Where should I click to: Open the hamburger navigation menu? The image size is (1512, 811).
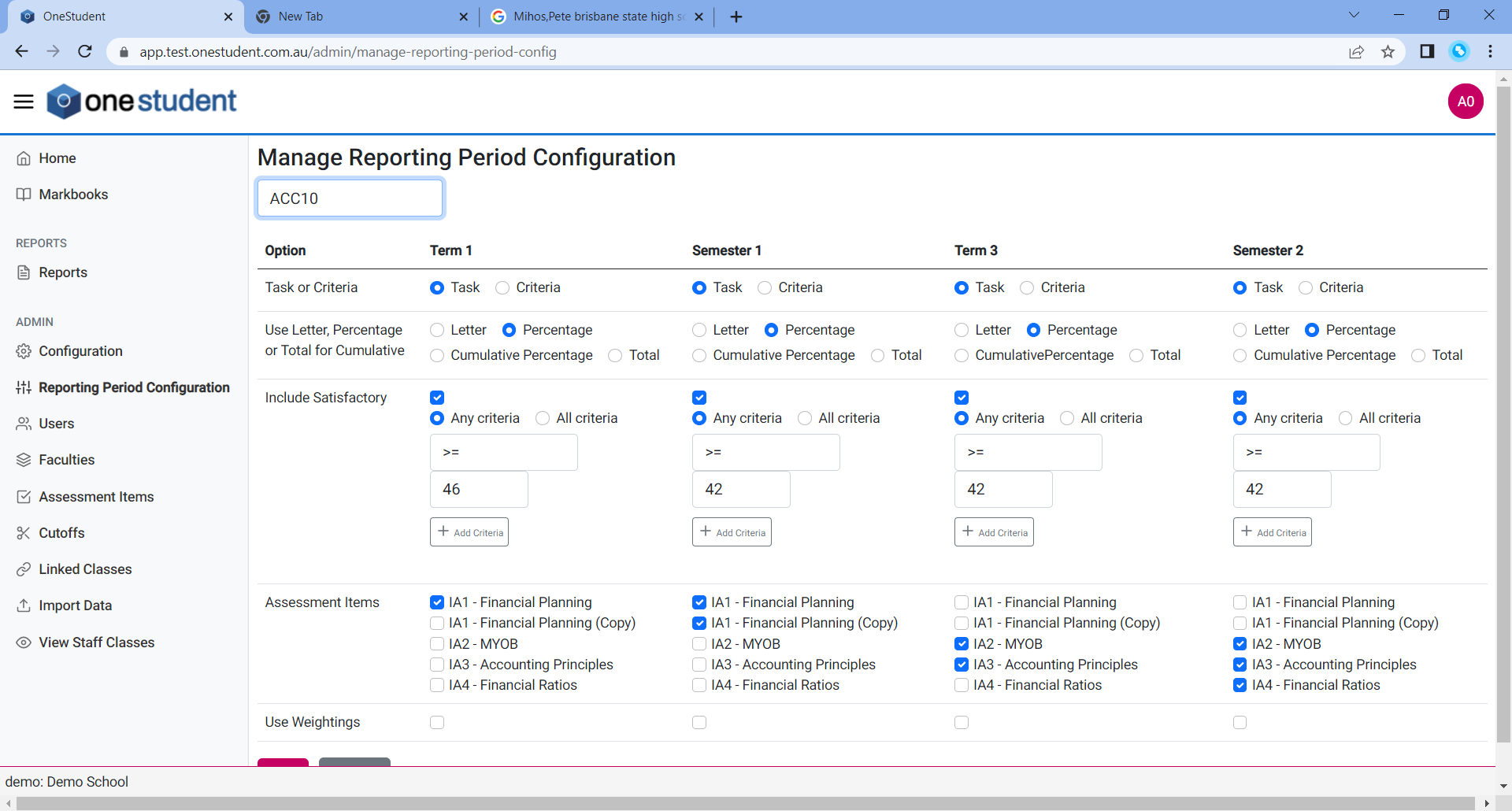click(23, 101)
